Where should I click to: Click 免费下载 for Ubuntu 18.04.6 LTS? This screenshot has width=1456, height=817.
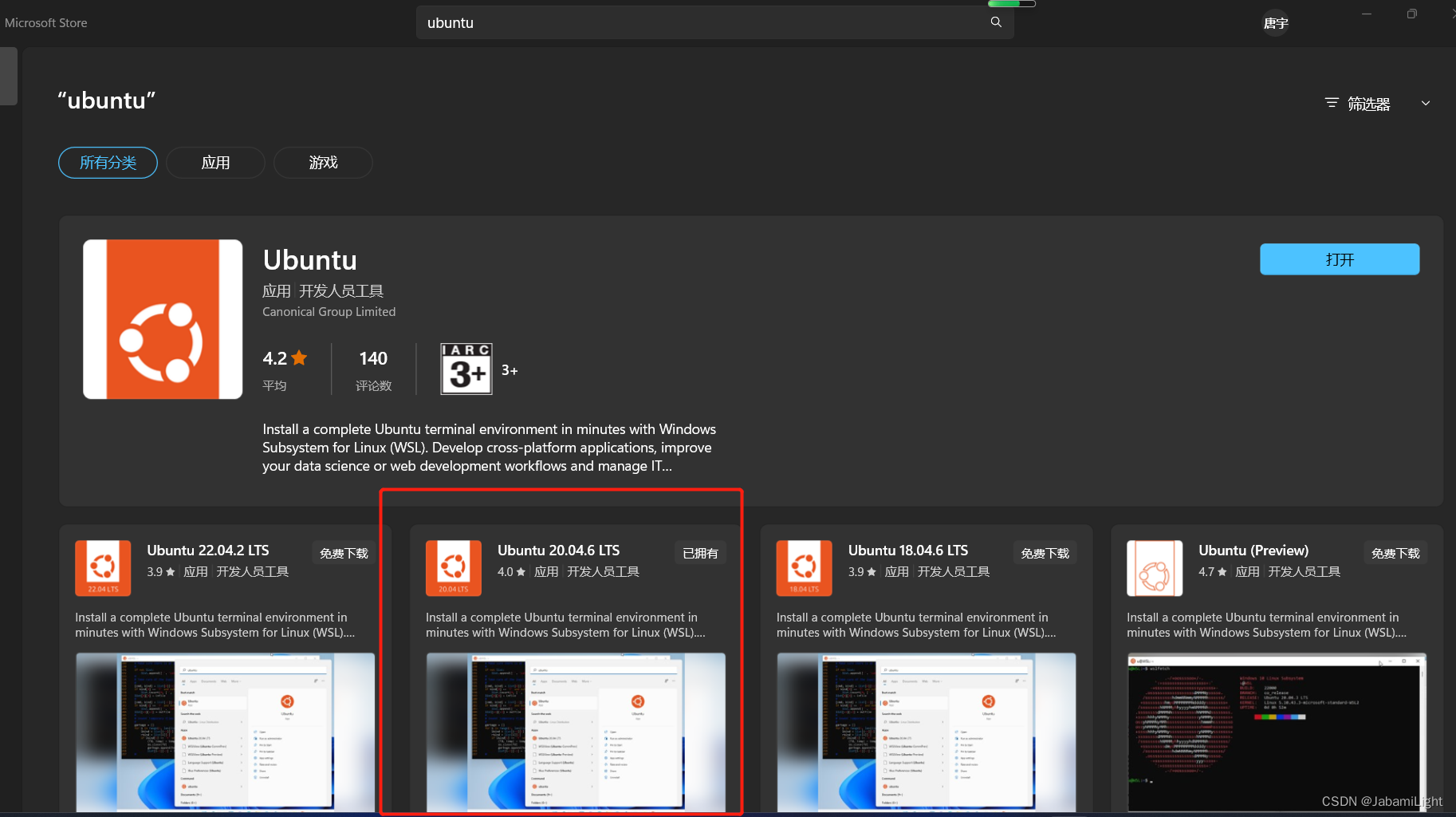pyautogui.click(x=1045, y=553)
